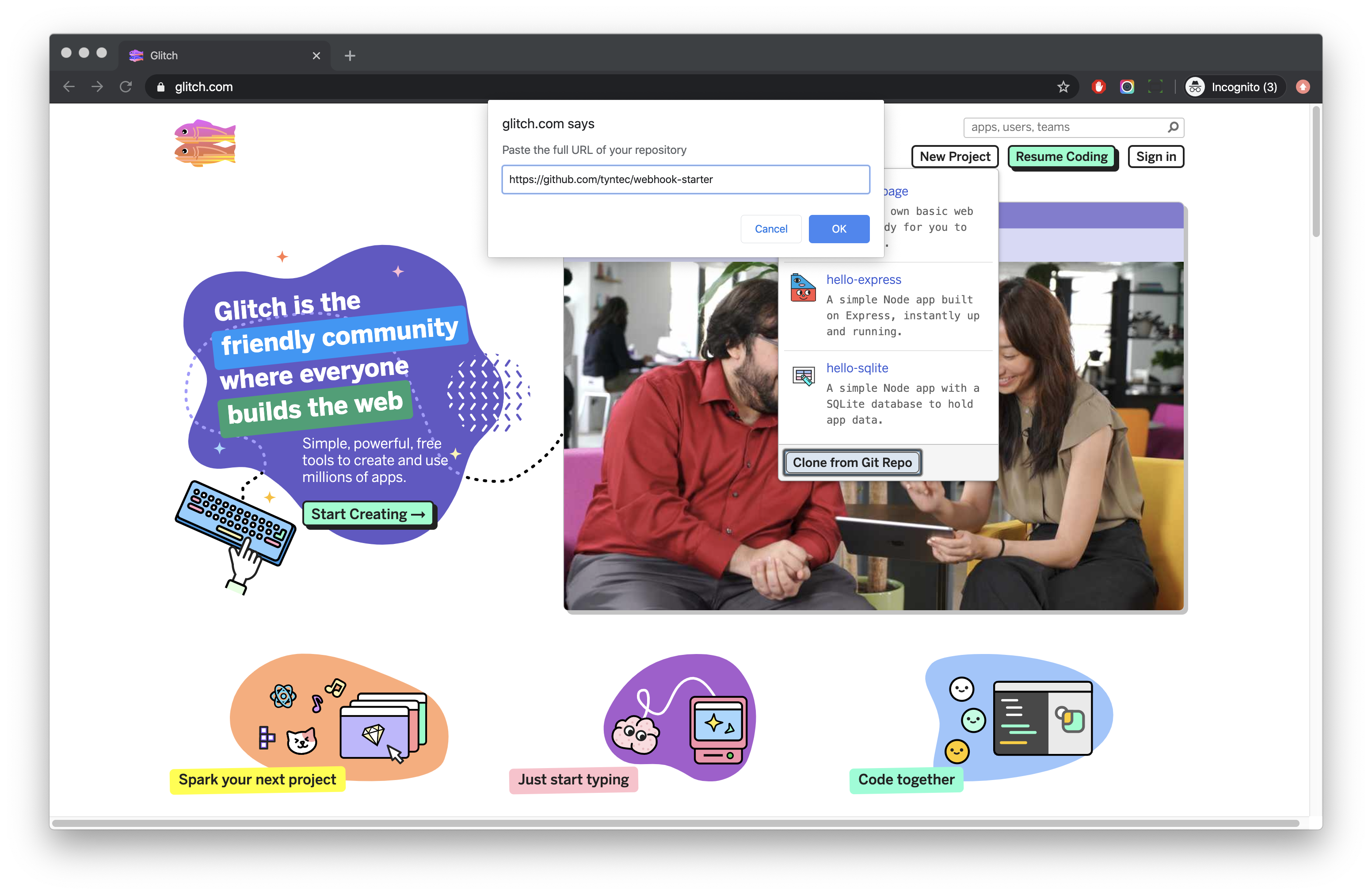Cancel the repository URL dialog
Screen dimensions: 1372x895
[771, 229]
